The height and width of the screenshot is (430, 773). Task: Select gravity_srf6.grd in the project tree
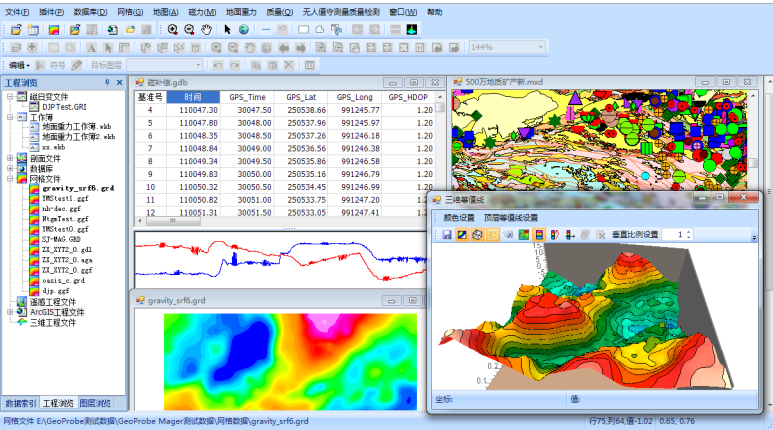pyautogui.click(x=78, y=189)
